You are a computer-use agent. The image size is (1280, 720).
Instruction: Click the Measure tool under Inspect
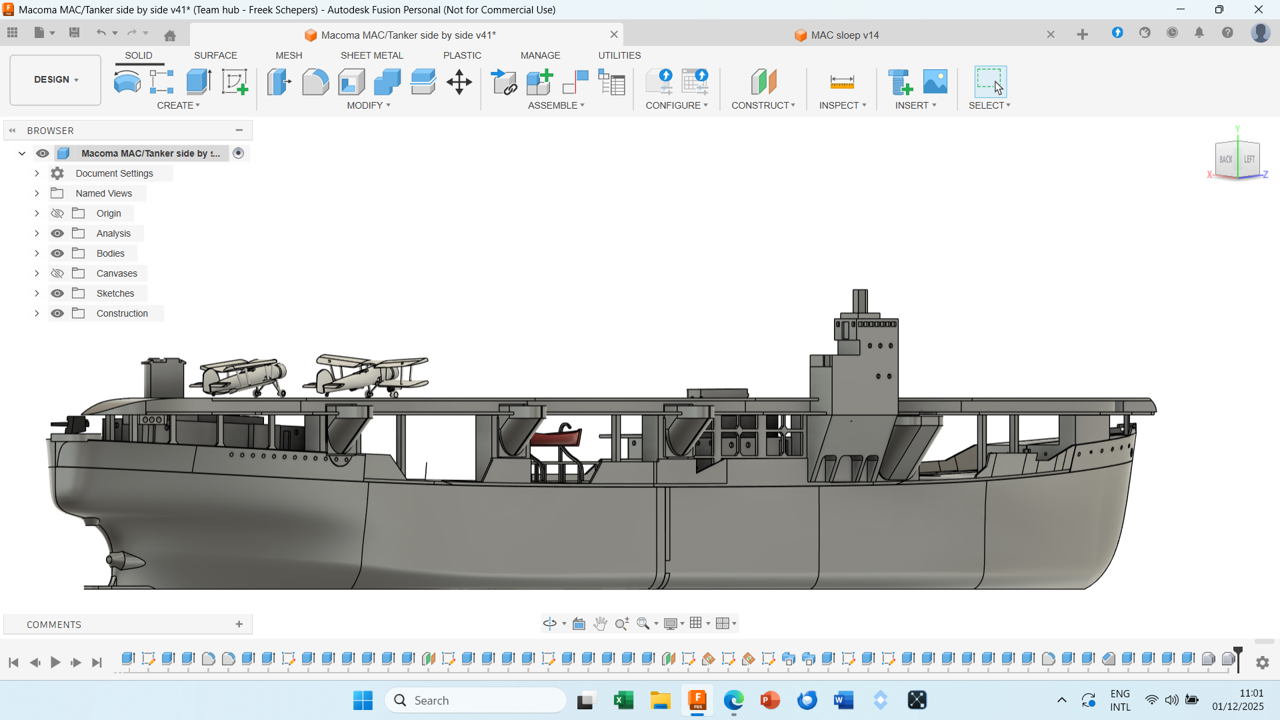[842, 82]
